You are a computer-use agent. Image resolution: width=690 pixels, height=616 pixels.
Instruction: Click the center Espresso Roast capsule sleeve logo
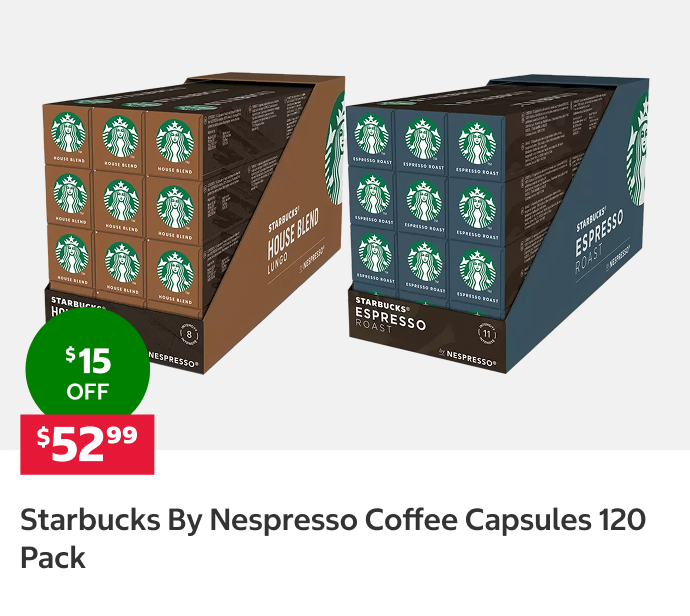pos(424,201)
